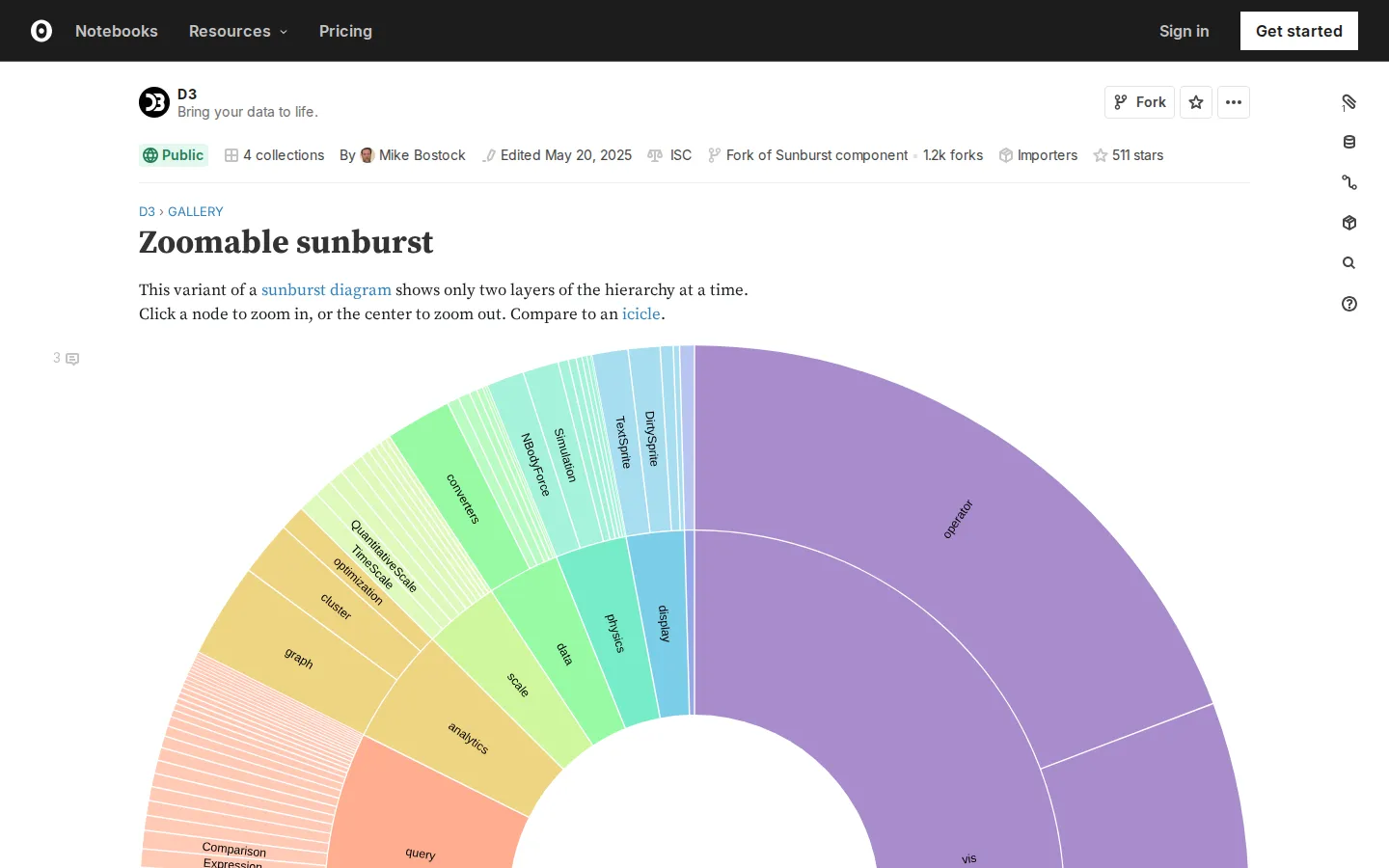Open the more options ellipsis menu
1389x868 pixels.
[x=1234, y=102]
